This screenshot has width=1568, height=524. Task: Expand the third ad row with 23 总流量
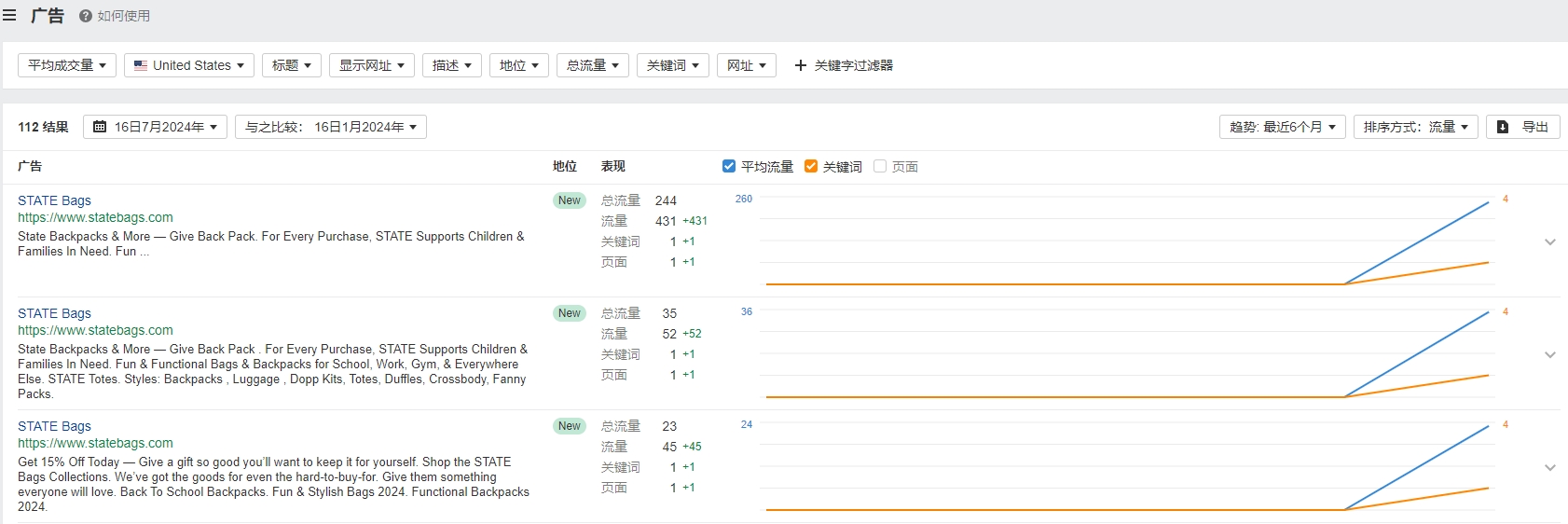click(x=1550, y=467)
